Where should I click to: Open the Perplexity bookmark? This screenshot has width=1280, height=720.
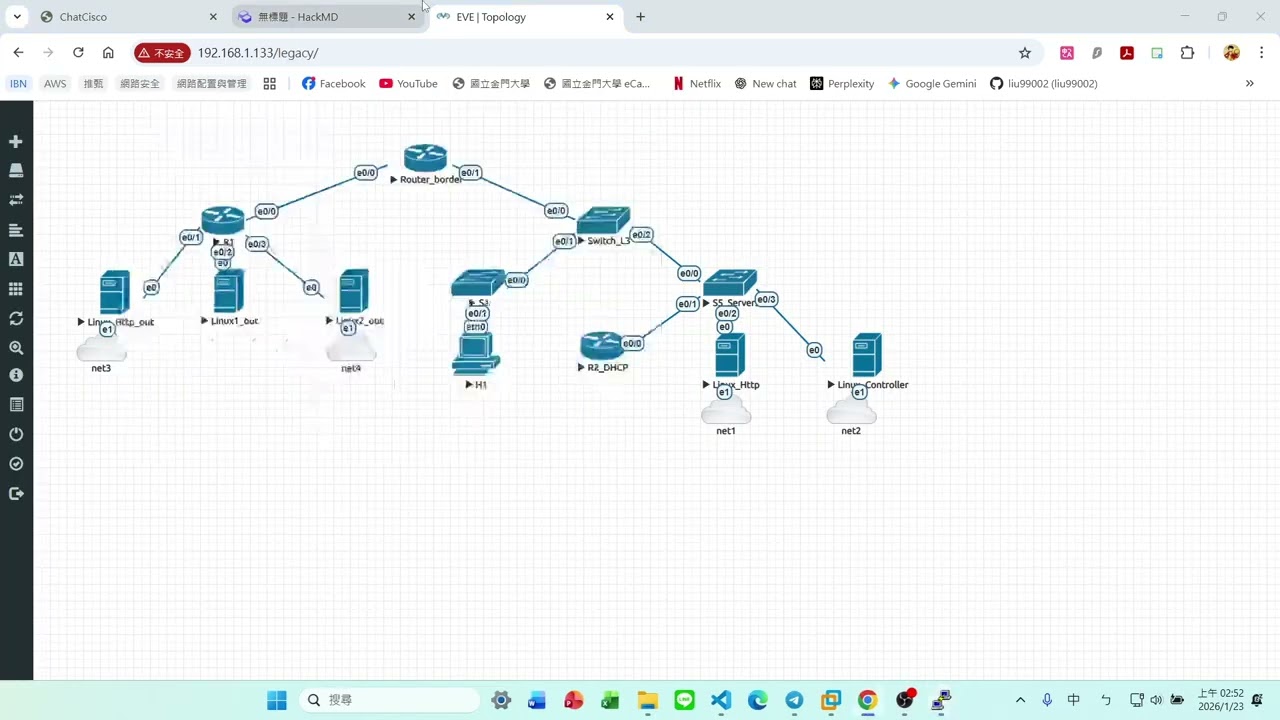[x=842, y=84]
